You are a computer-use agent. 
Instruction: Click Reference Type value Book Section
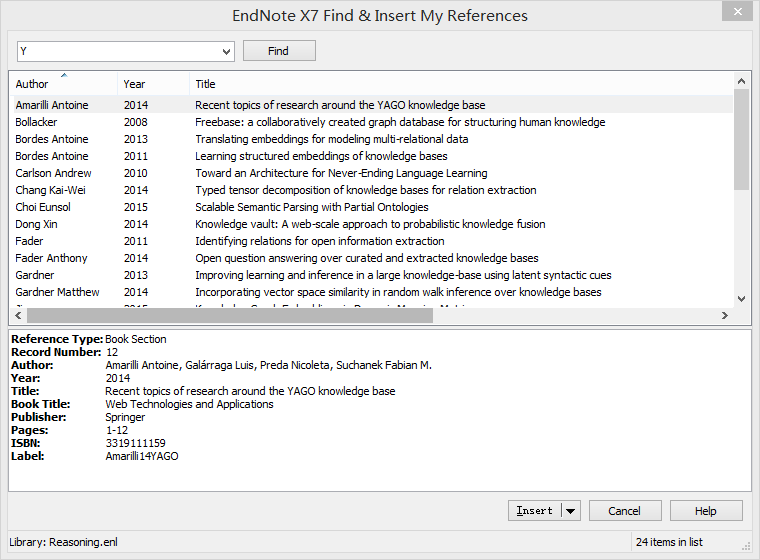[136, 339]
